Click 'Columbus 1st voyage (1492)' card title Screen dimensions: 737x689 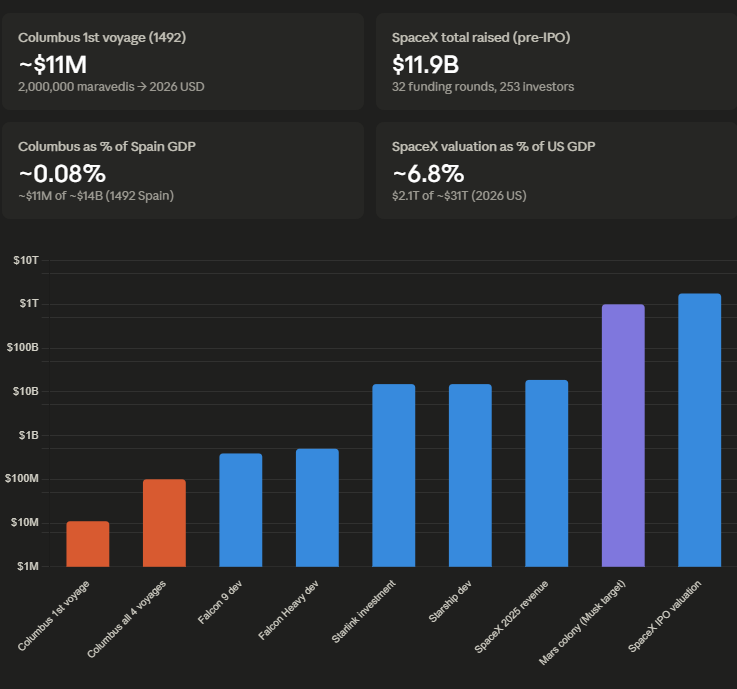click(102, 38)
